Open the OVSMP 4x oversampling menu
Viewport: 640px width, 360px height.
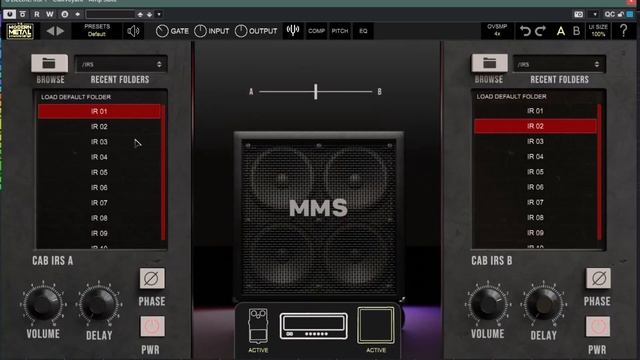coord(497,31)
